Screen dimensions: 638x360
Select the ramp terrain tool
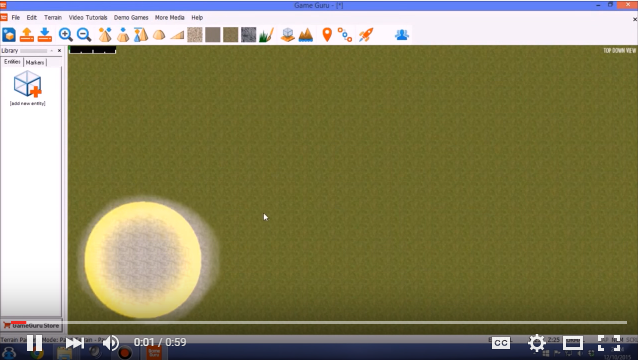(x=177, y=35)
